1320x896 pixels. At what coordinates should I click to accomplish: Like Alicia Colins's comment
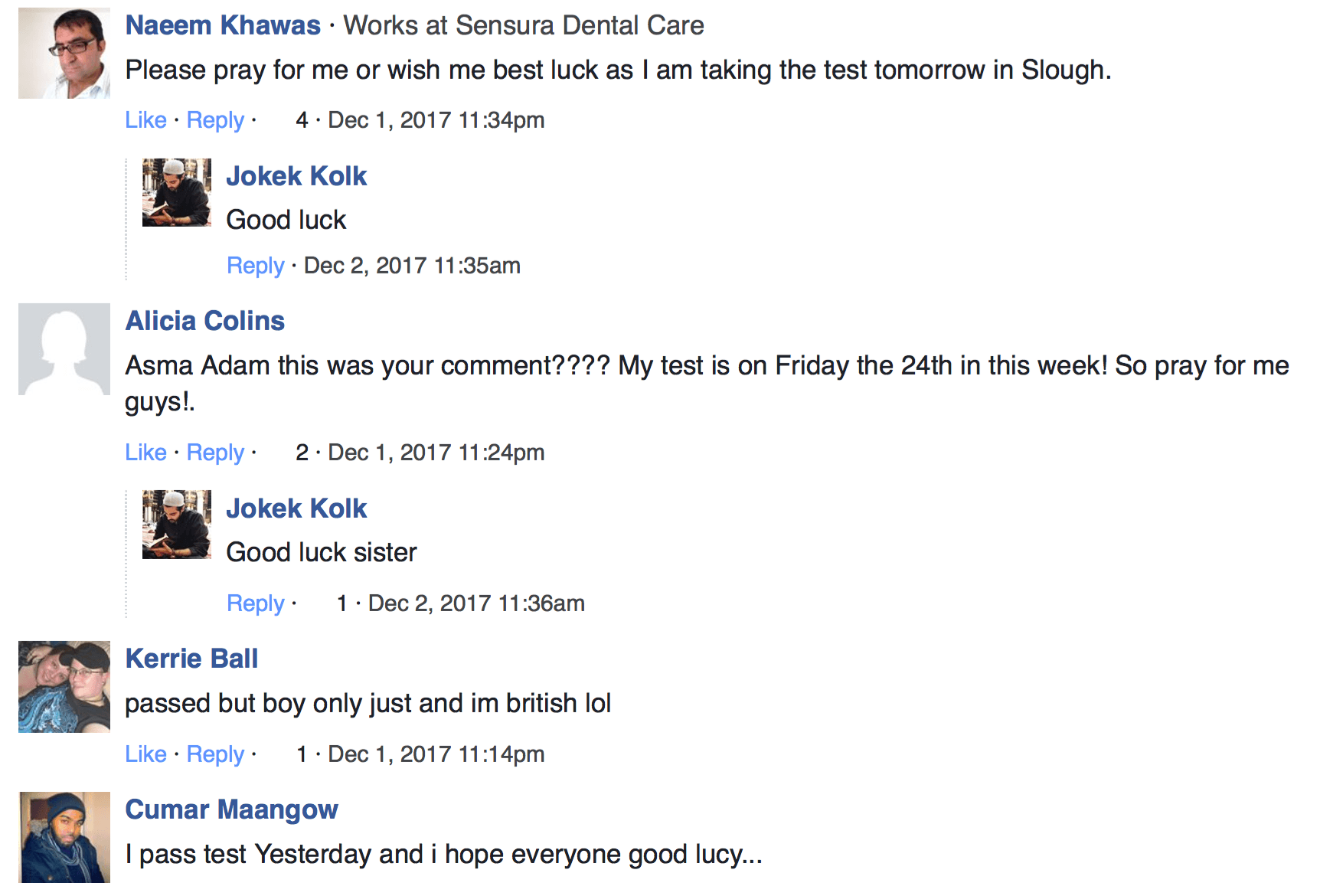145,453
